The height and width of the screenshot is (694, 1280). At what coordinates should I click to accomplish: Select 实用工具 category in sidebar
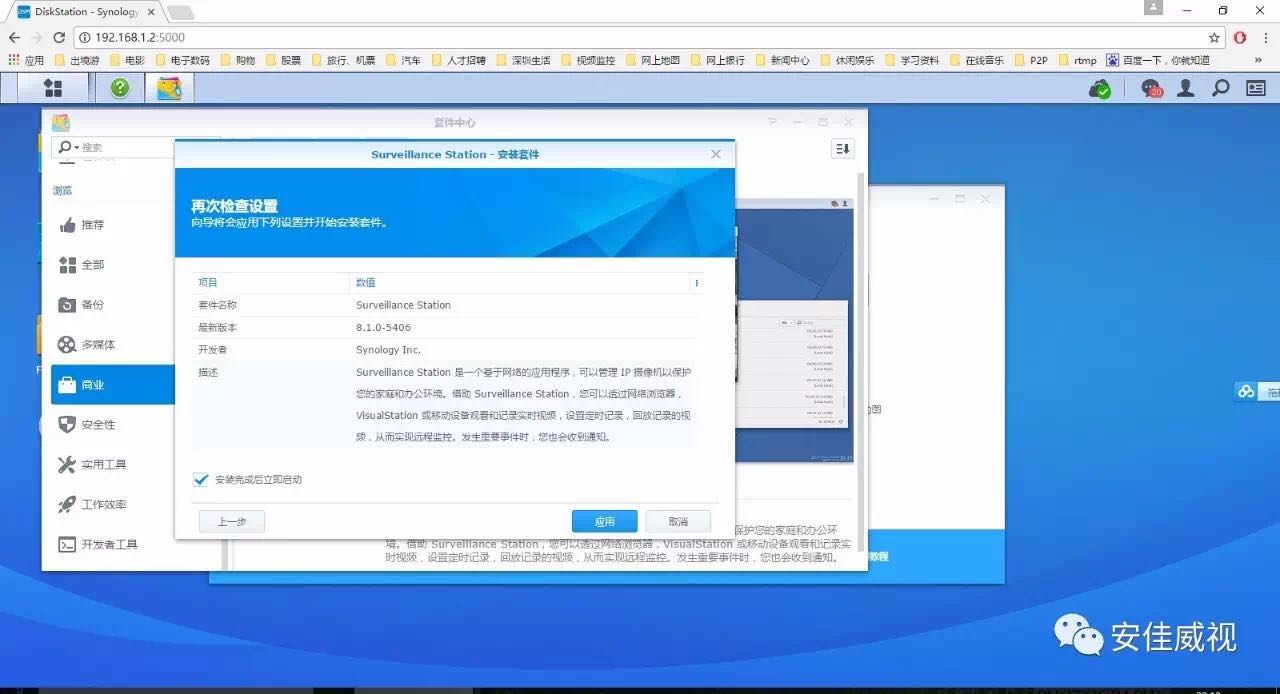coord(103,465)
